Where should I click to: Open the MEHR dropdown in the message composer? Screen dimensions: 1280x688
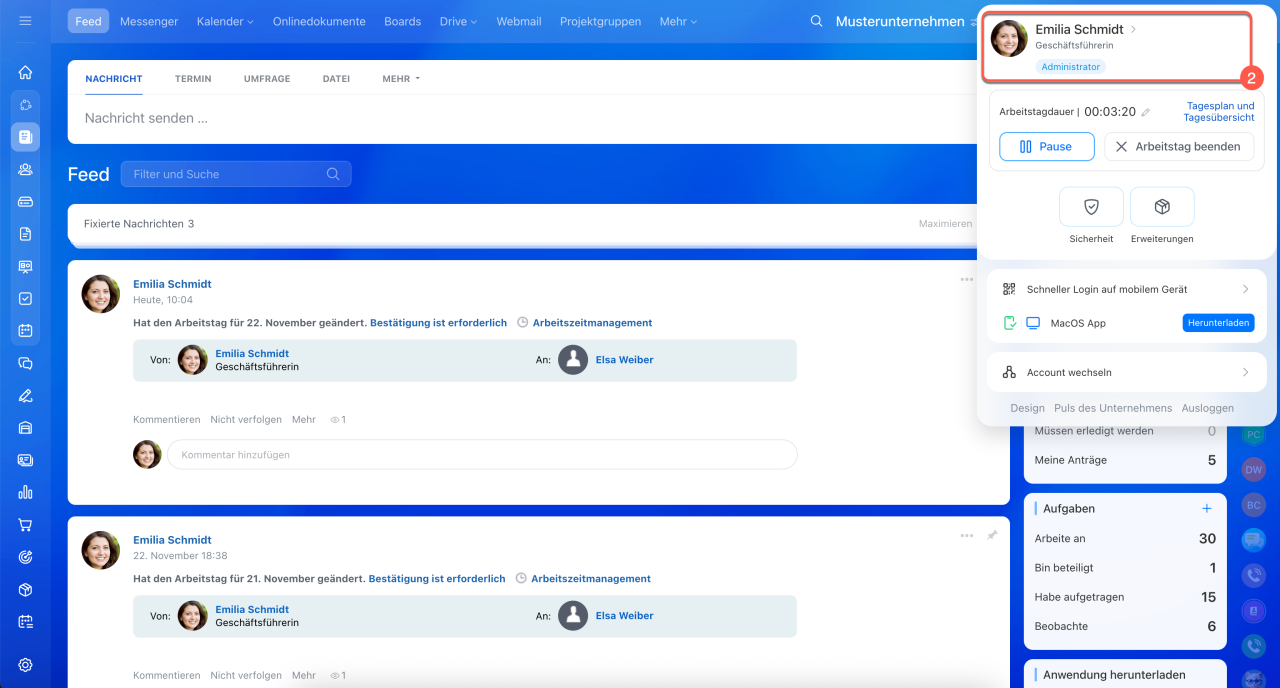(x=401, y=79)
